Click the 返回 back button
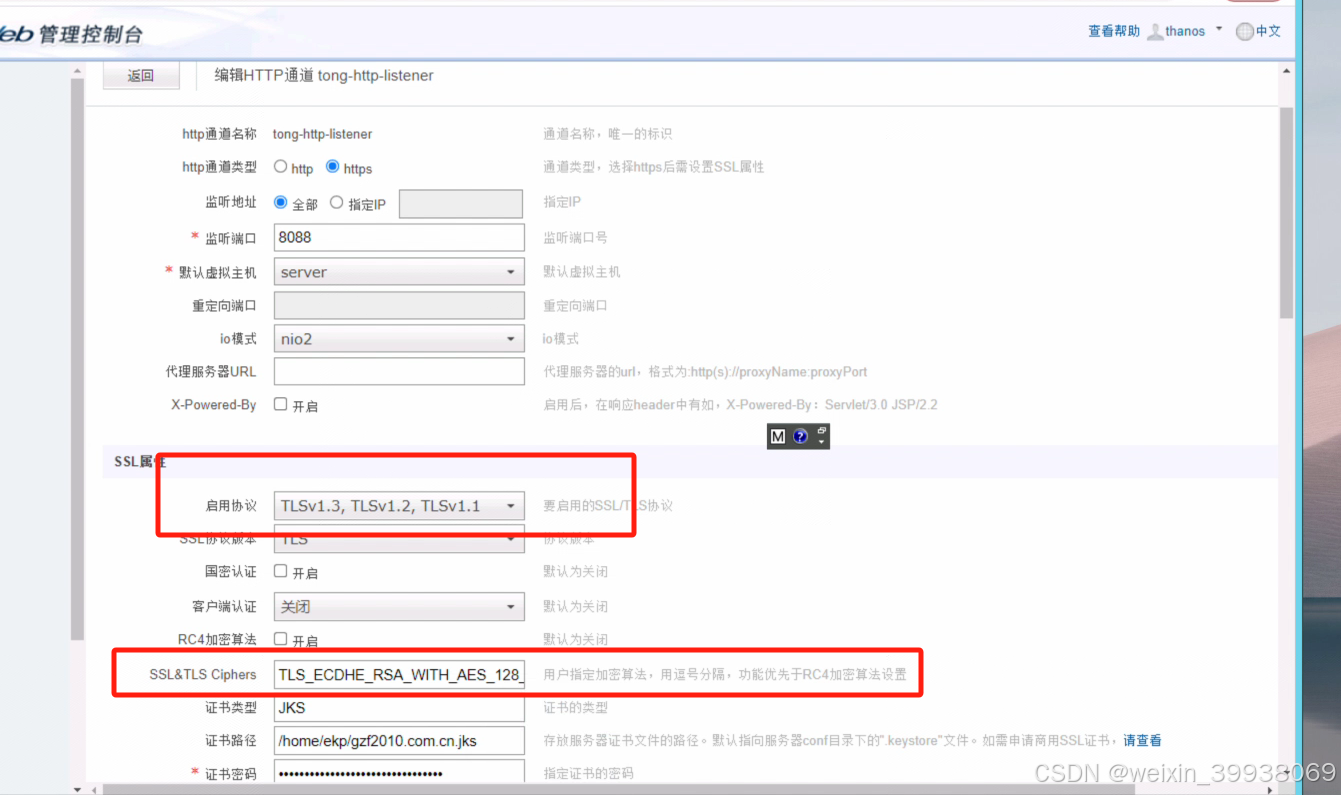This screenshot has height=795, width=1341. [x=141, y=74]
